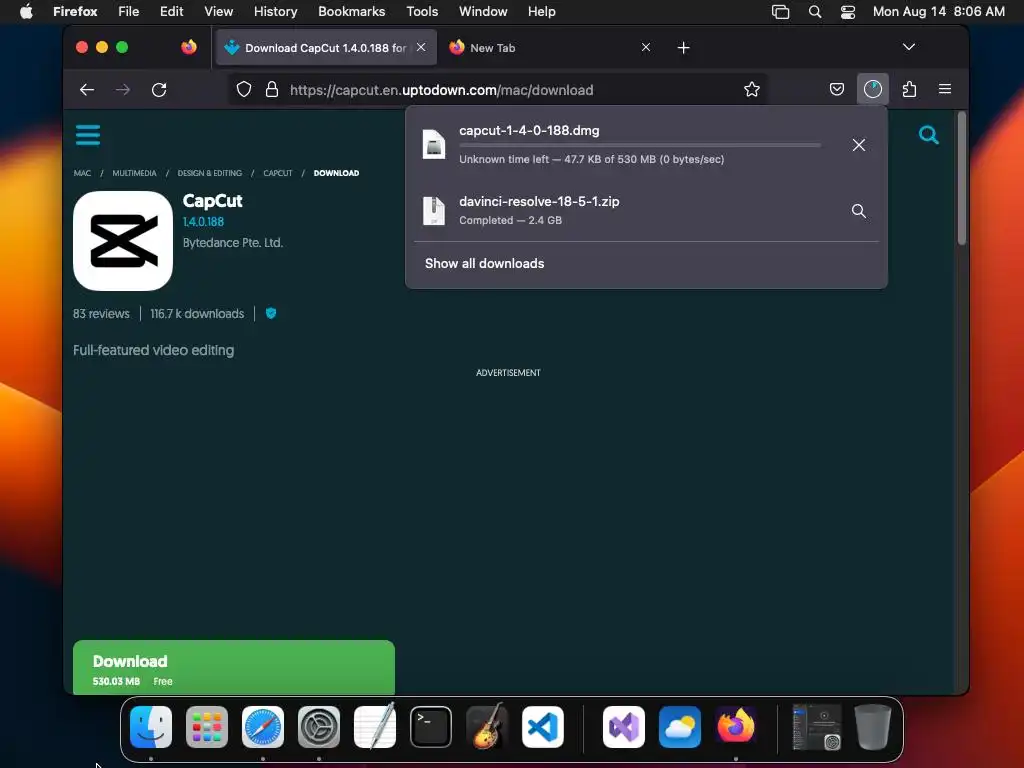Expand the list all tabs chevron

[x=908, y=47]
